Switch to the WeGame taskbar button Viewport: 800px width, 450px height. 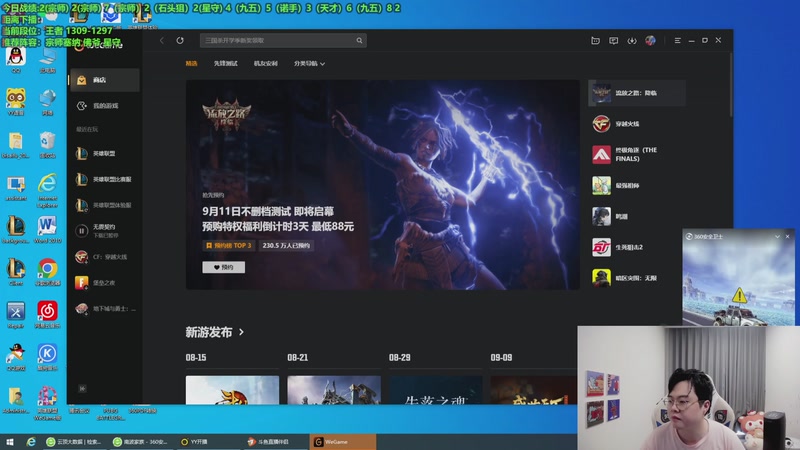(x=343, y=442)
